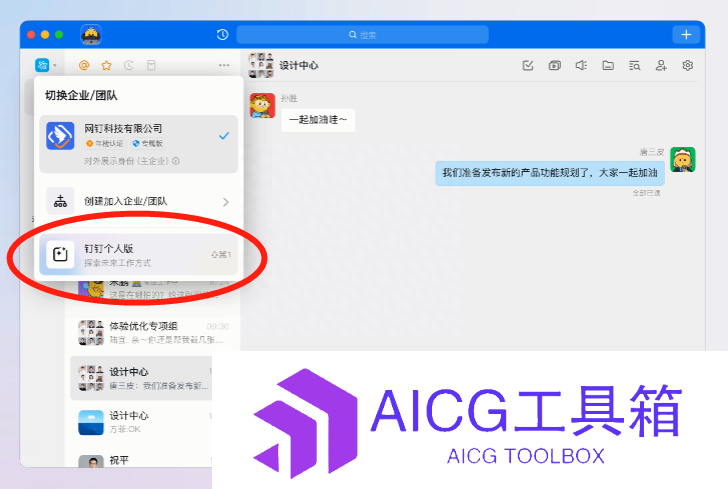Add a member with the person-plus icon
728x489 pixels.
pos(661,65)
